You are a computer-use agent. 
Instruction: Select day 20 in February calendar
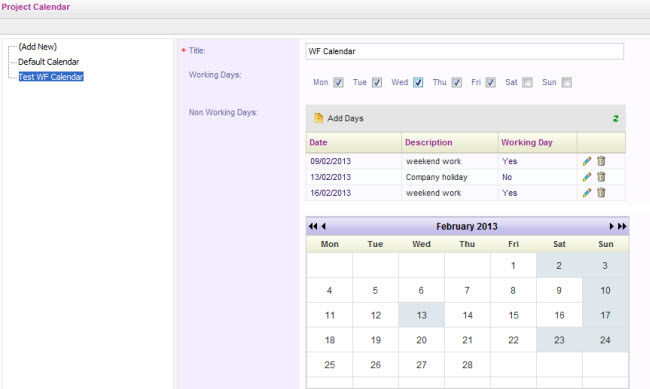click(x=421, y=340)
